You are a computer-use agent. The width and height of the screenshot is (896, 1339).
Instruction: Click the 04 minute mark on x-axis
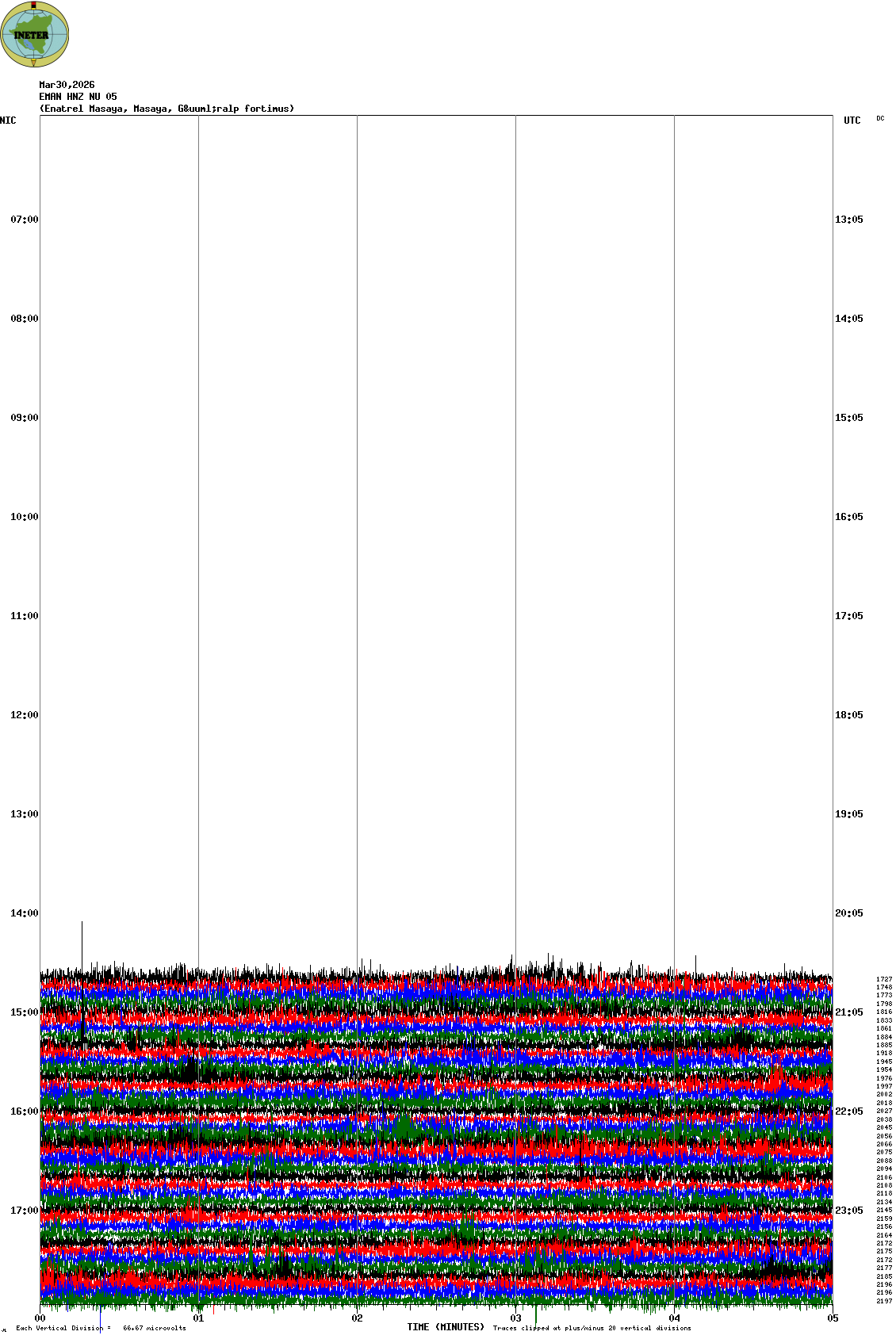point(675,1318)
